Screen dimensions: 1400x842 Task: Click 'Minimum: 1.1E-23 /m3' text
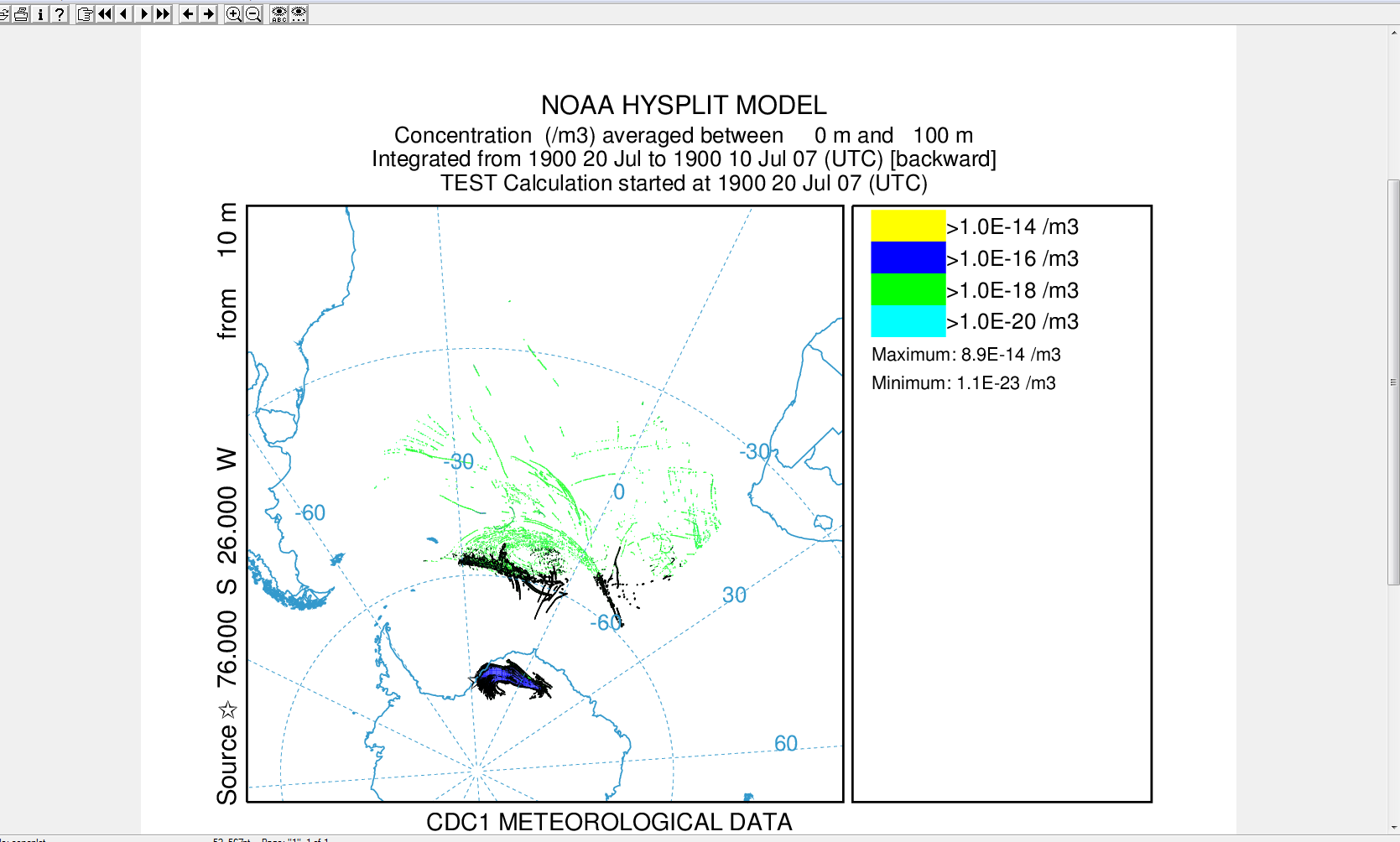click(964, 382)
